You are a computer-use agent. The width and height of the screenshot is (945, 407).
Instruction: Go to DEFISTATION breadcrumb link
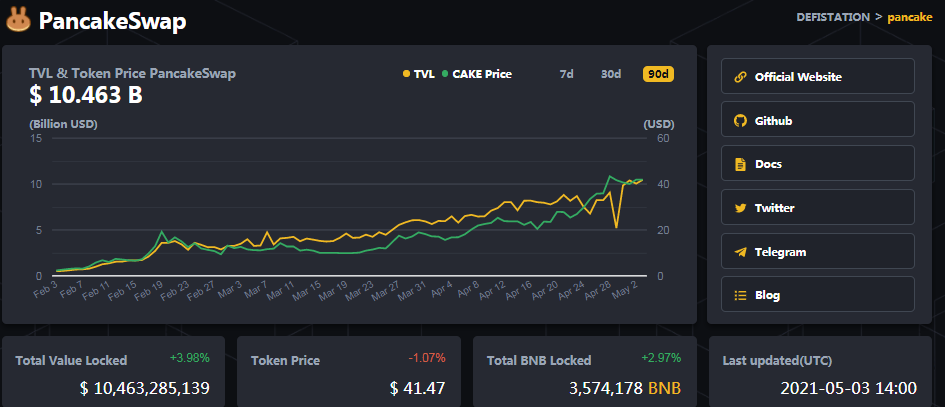click(833, 17)
